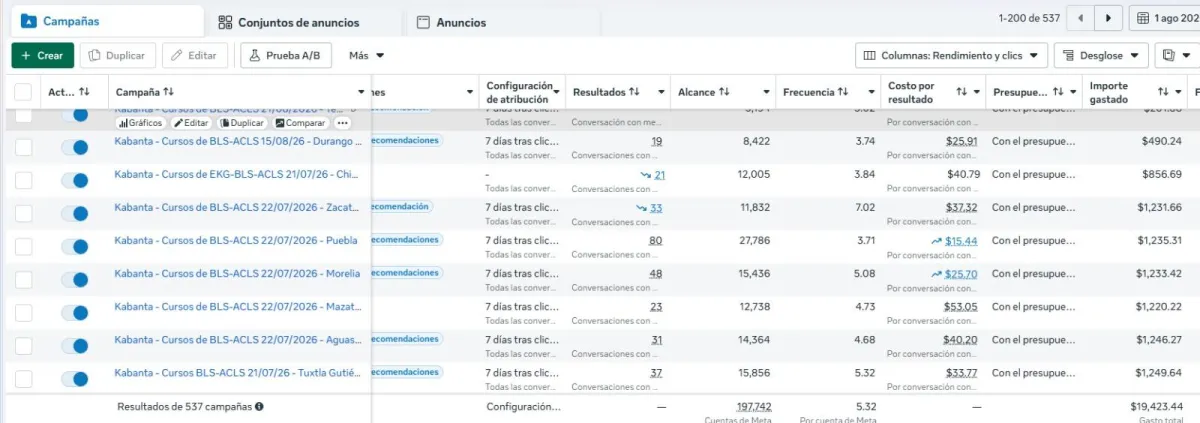Viewport: 1200px width, 423px height.
Task: Toggle the Tuxtla Gutié... campaign switch
Action: pyautogui.click(x=74, y=379)
